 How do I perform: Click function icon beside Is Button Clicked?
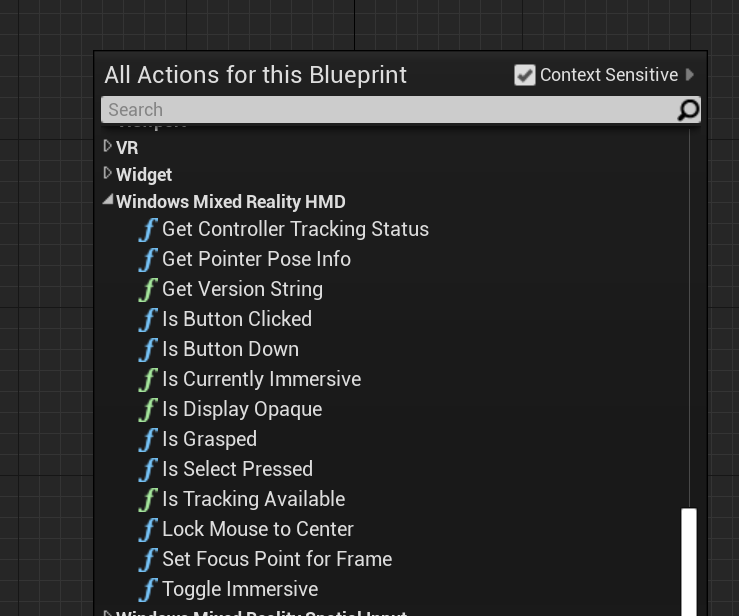click(x=148, y=320)
